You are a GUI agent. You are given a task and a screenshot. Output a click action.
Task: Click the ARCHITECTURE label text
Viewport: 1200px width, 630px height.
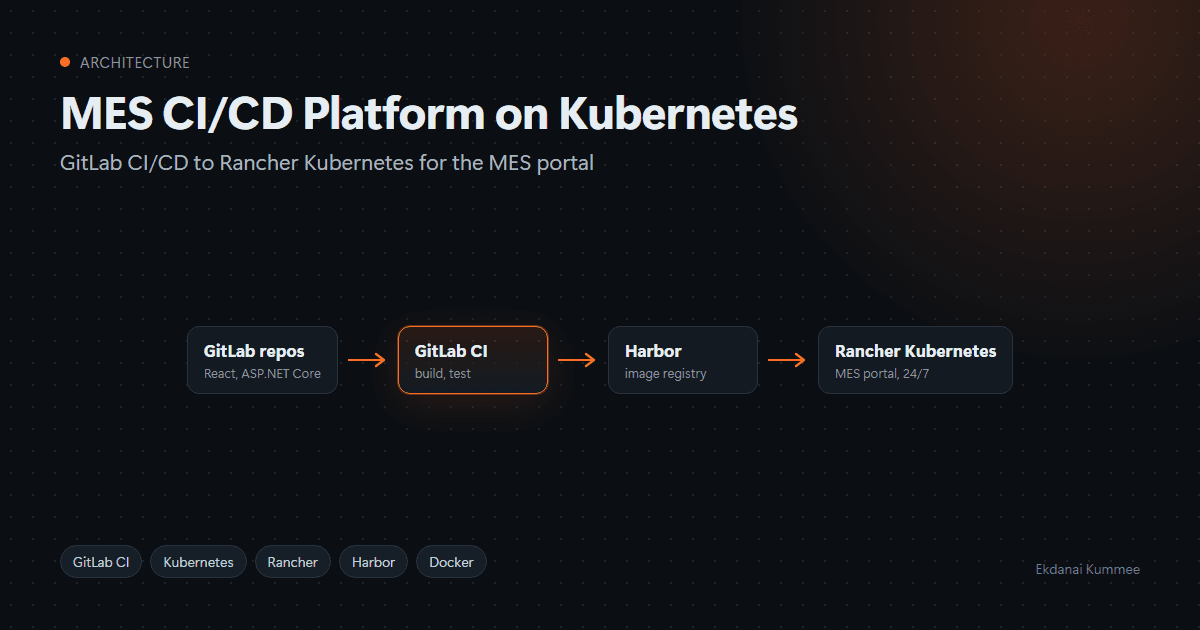135,62
